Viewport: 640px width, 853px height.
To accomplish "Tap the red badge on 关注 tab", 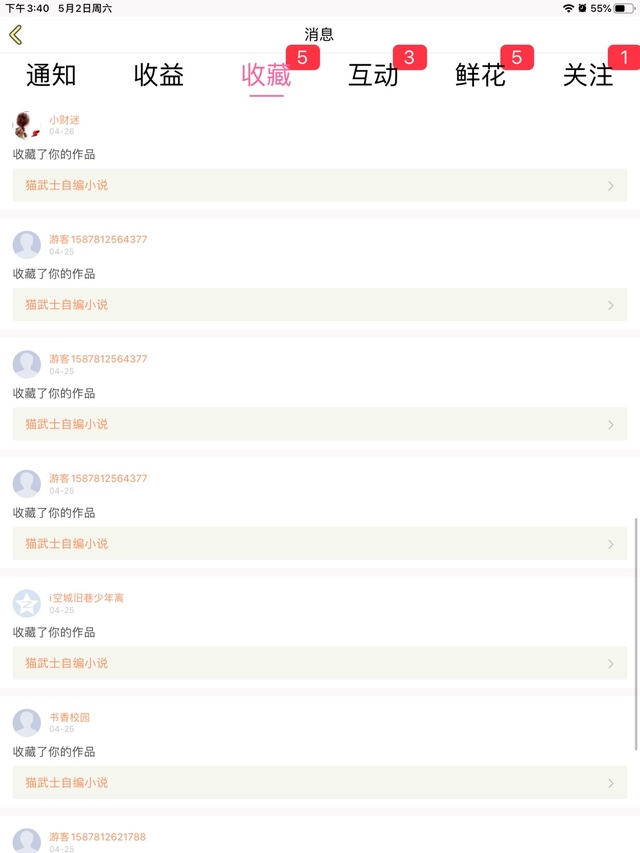I will tap(625, 58).
